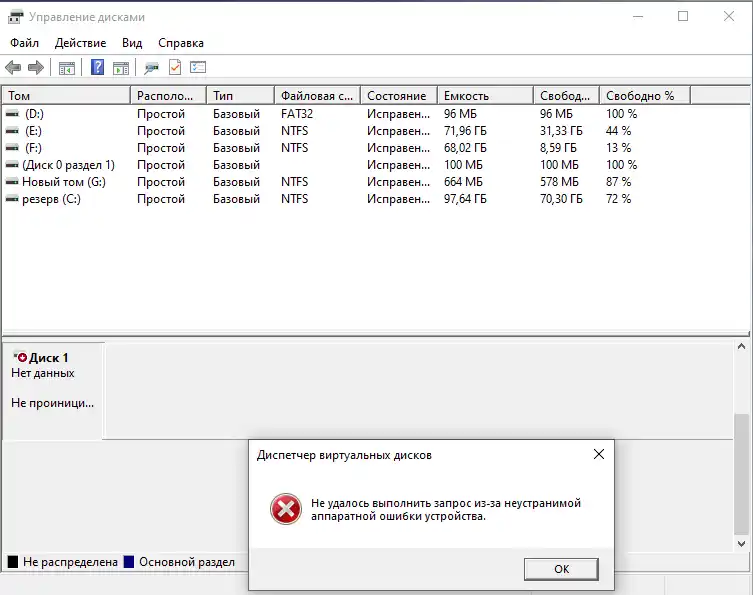Screen dimensions: 753x595
Task: Select the резерв (C:) volume name
Action: [x=51, y=198]
